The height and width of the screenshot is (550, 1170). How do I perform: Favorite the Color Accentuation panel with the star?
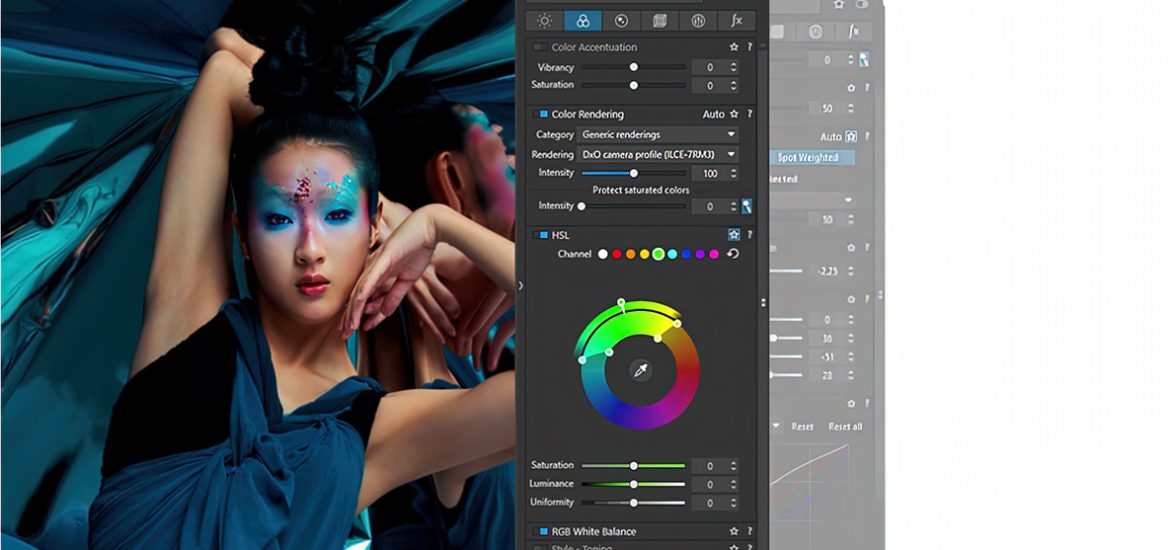coord(734,47)
